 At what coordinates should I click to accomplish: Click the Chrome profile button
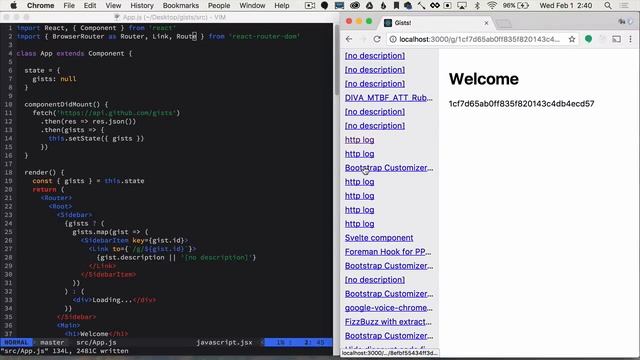point(625,21)
